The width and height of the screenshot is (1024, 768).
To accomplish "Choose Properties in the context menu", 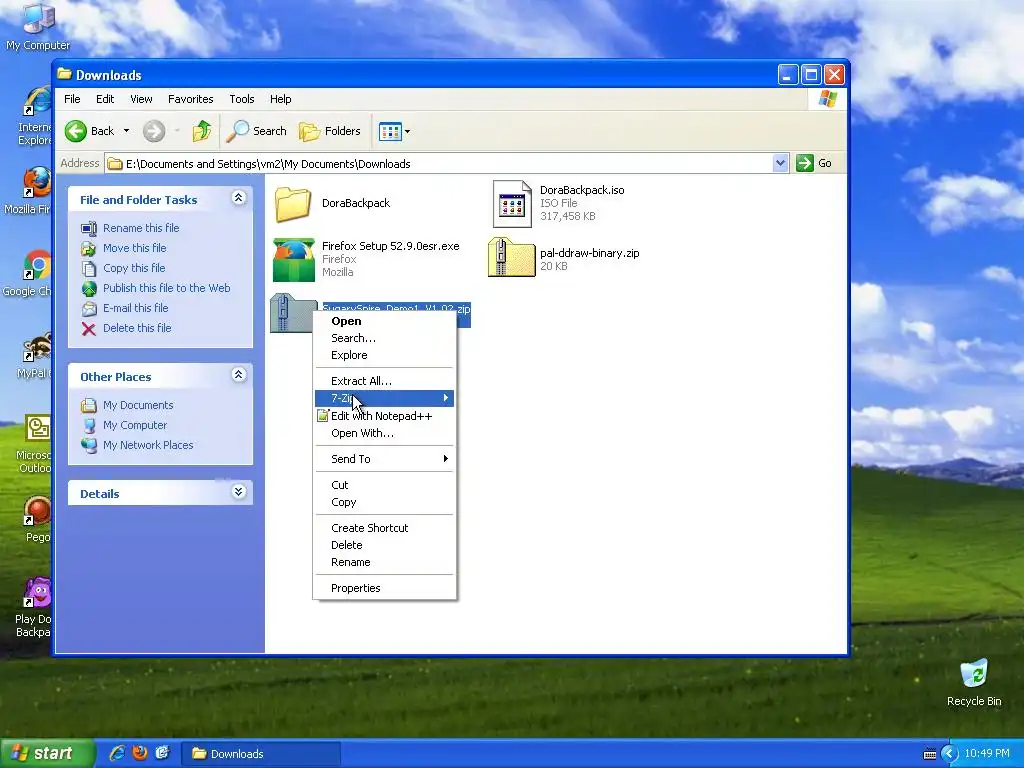I will tap(384, 588).
